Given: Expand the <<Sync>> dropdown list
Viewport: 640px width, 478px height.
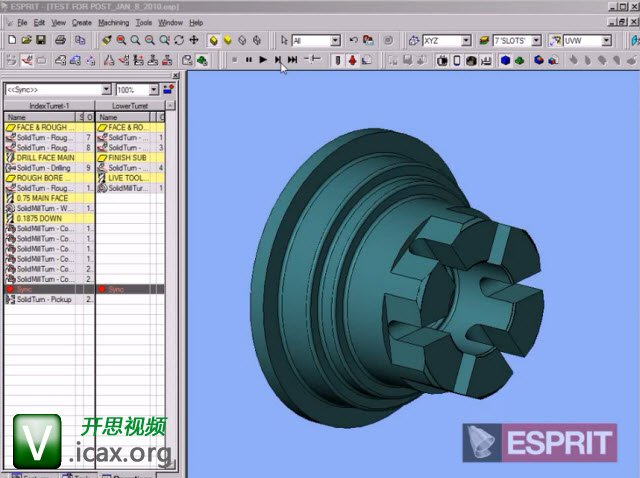Looking at the screenshot, I should click(107, 90).
